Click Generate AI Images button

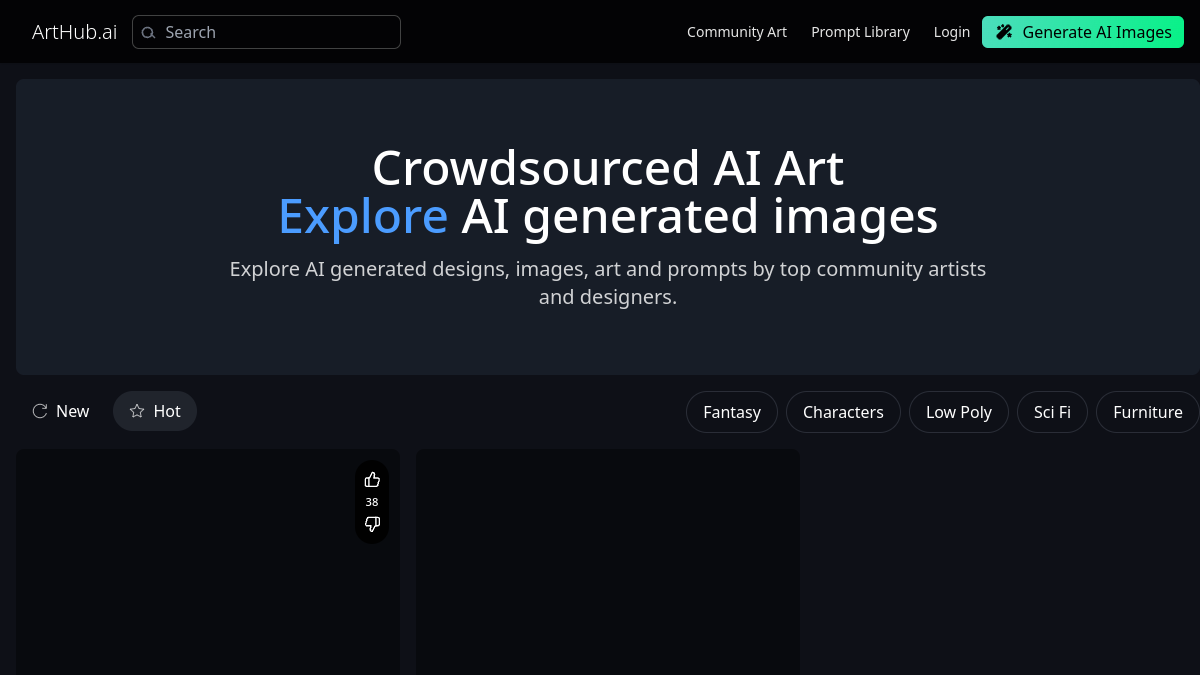coord(1083,32)
